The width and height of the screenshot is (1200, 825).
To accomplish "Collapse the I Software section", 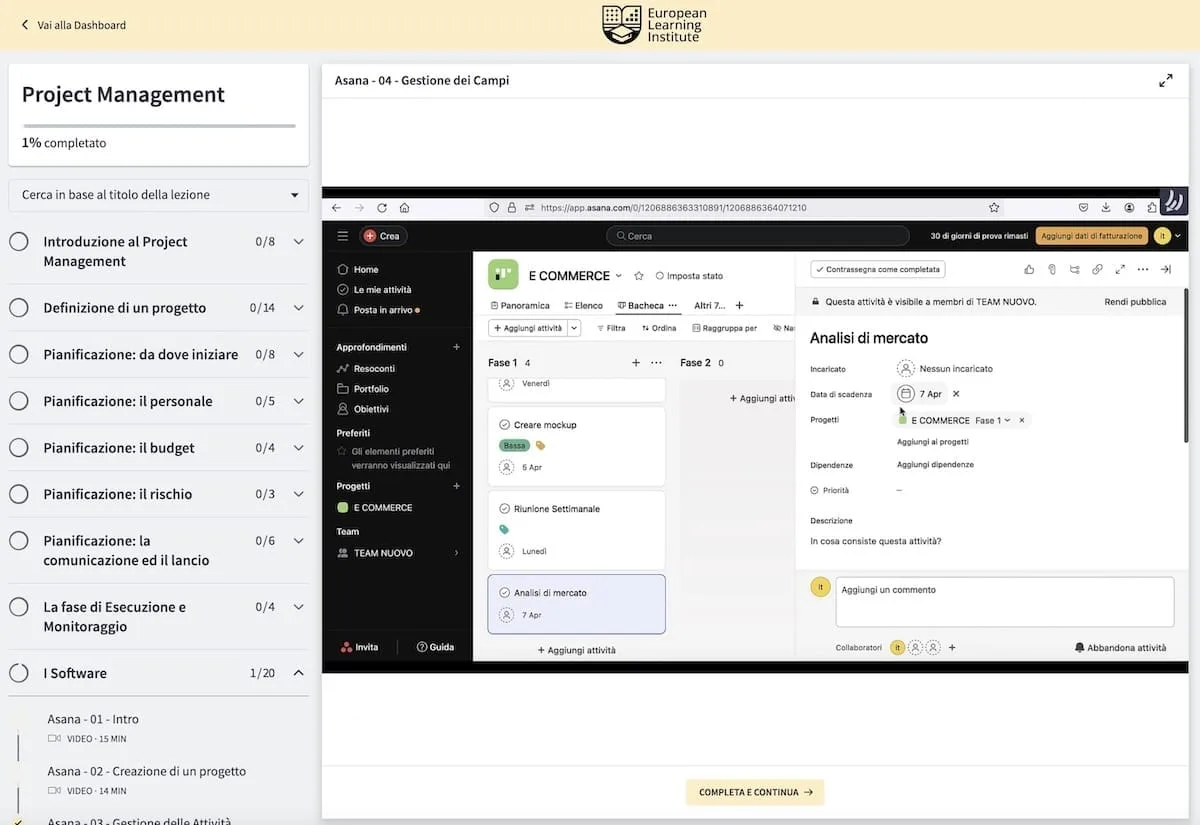I will click(298, 673).
